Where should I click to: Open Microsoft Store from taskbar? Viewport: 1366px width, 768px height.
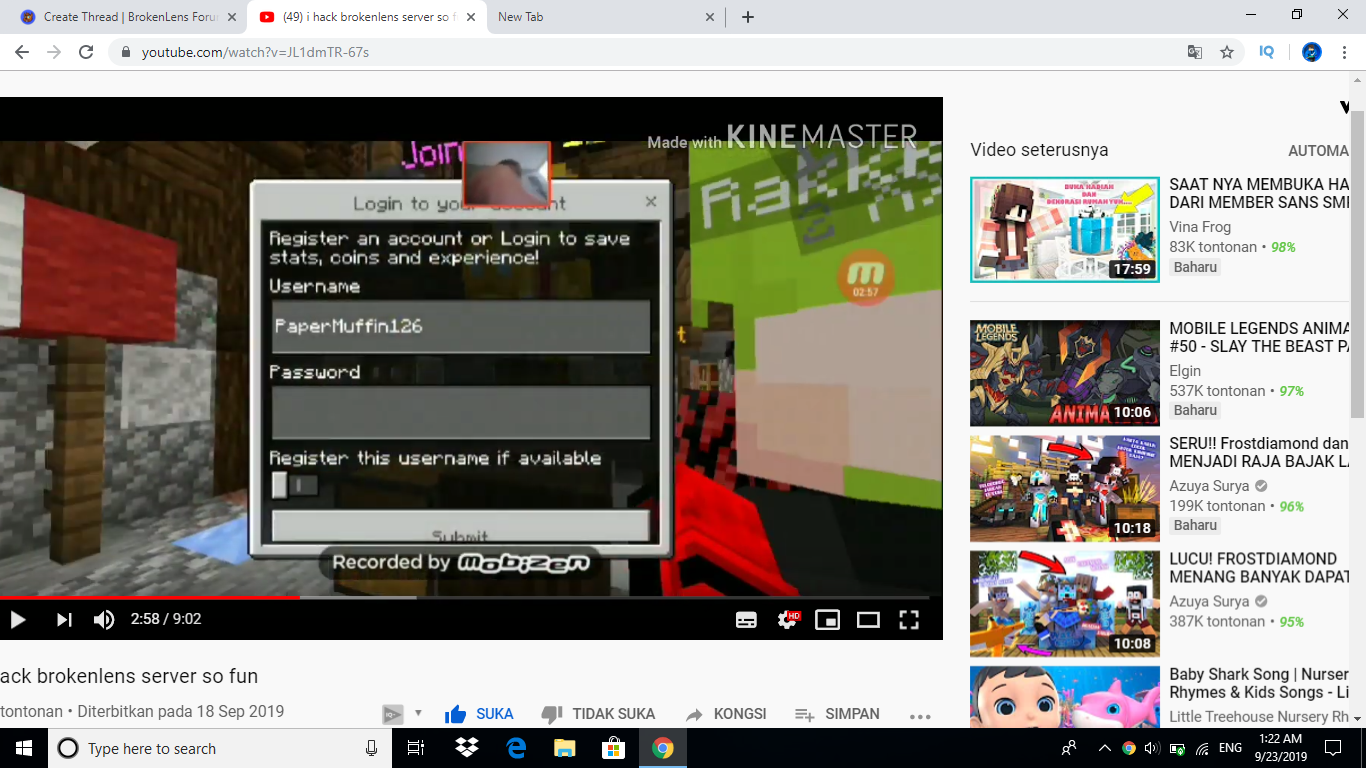[614, 748]
